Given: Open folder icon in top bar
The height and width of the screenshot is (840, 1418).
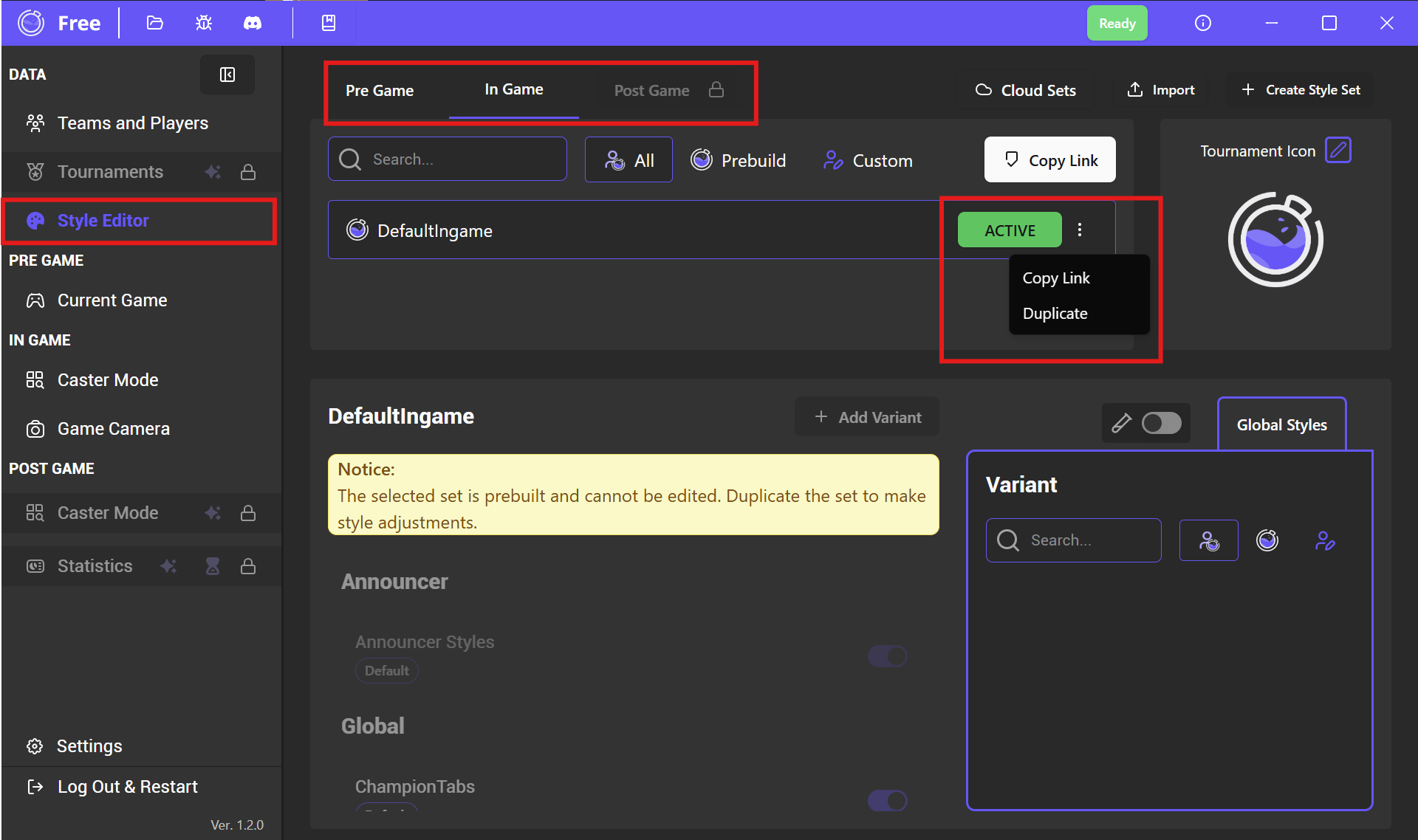Looking at the screenshot, I should [154, 23].
